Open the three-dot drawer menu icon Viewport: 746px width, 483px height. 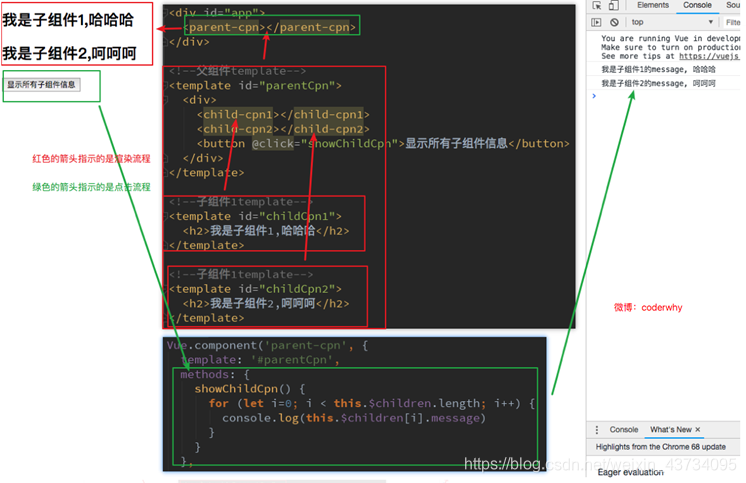click(597, 430)
